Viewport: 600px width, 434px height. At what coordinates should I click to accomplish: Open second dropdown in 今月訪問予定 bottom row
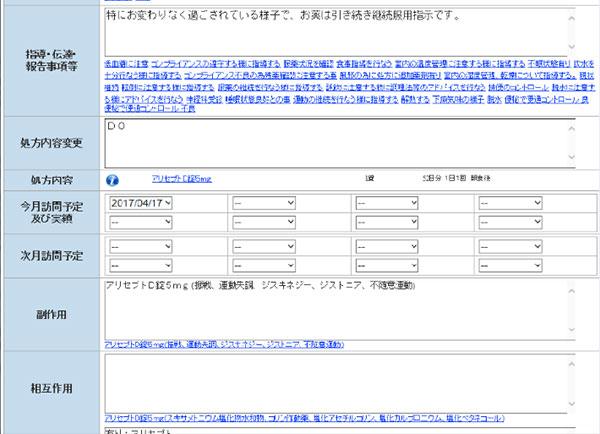(x=264, y=222)
